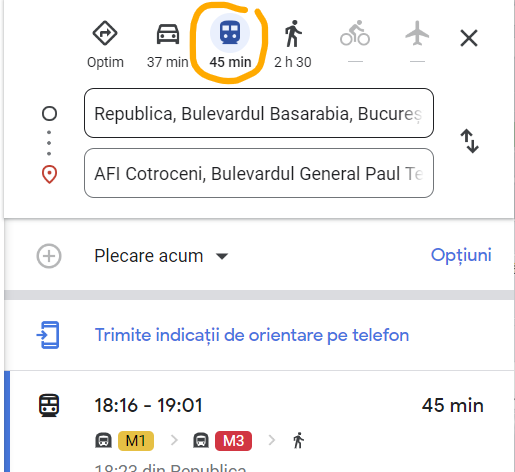Viewport: 515px width, 472px height.
Task: Open Opțiuni route options
Action: 461,255
